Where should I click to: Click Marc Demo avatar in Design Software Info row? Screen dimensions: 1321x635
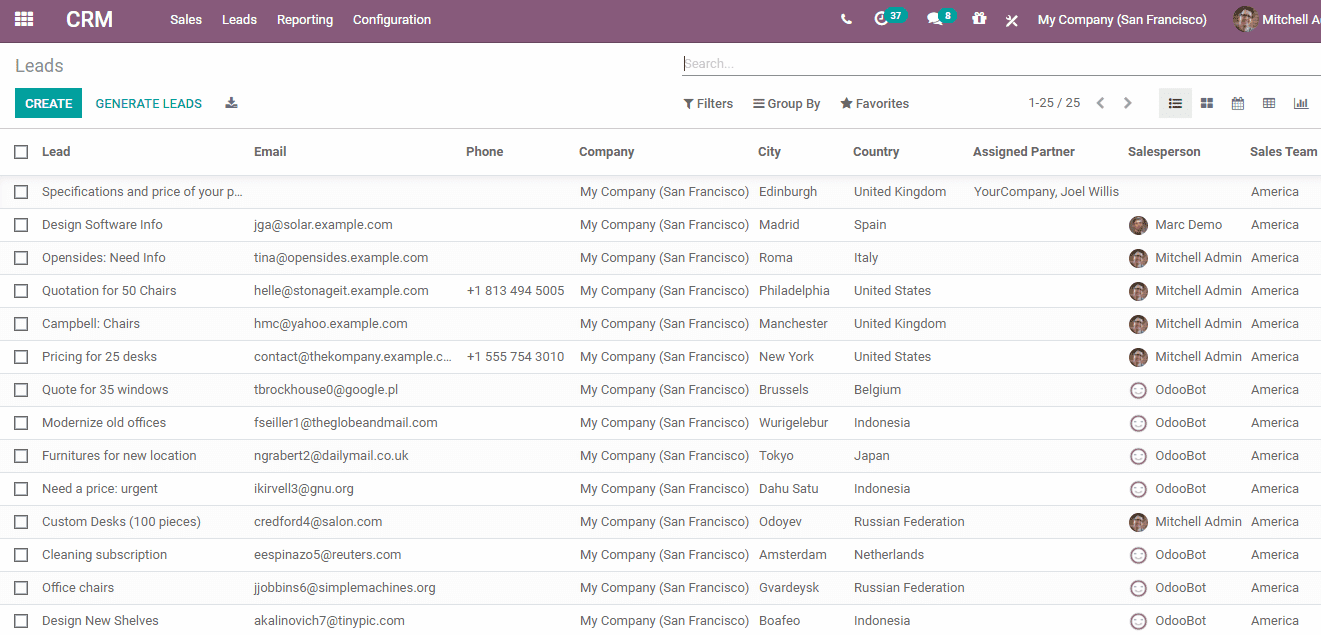1138,225
